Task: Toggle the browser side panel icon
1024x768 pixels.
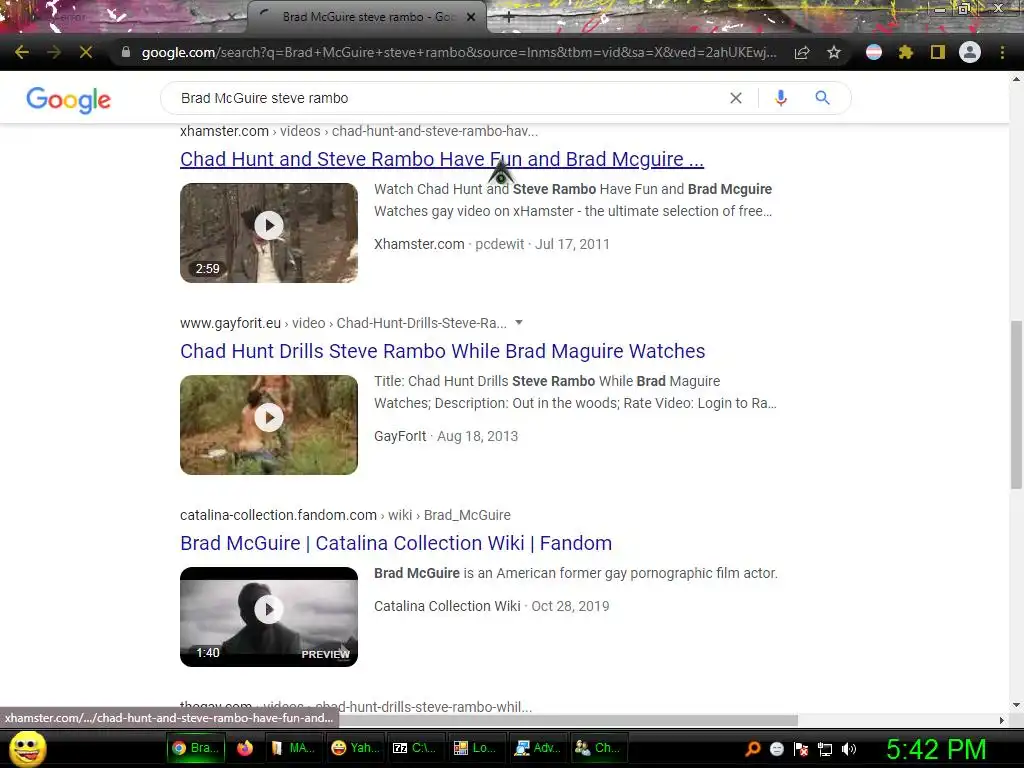Action: tap(938, 52)
